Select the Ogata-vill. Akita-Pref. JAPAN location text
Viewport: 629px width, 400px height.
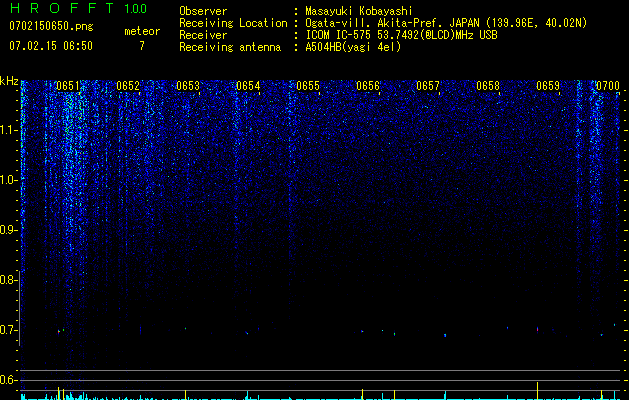point(446,23)
